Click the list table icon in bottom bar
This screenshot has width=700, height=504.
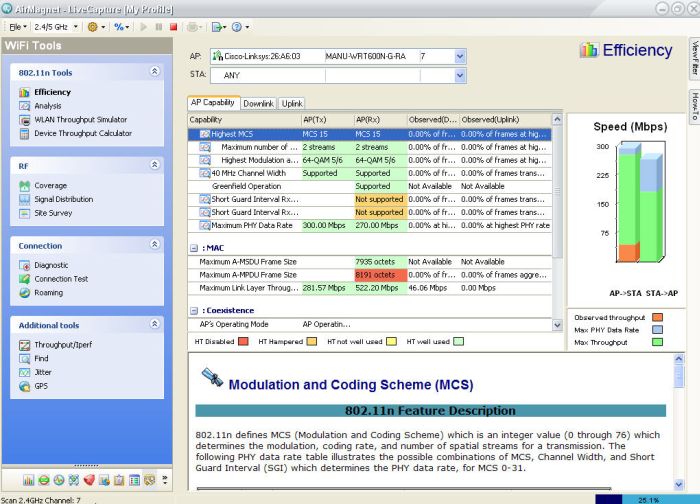tap(134, 480)
